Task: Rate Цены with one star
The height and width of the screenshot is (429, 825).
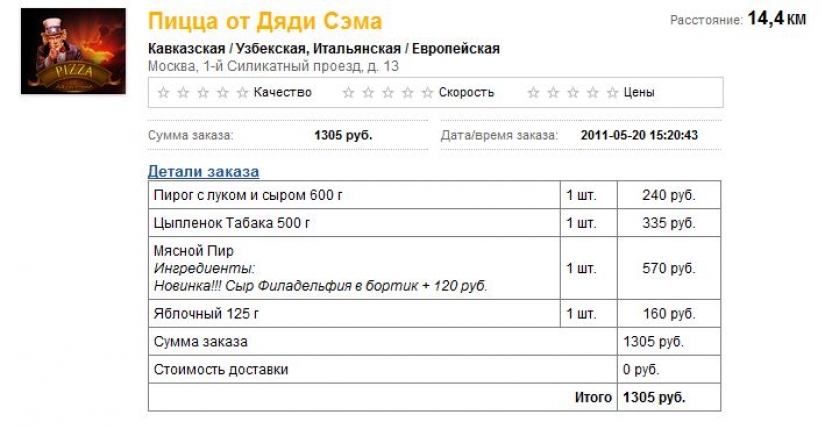Action: 533,93
